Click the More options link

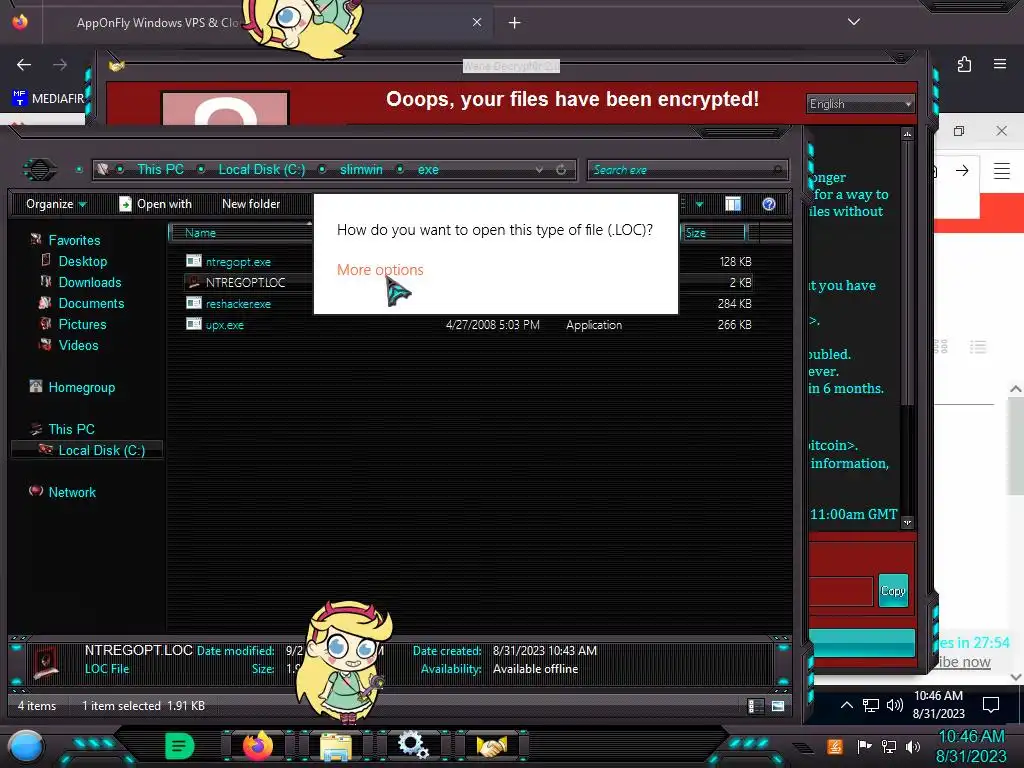(380, 270)
